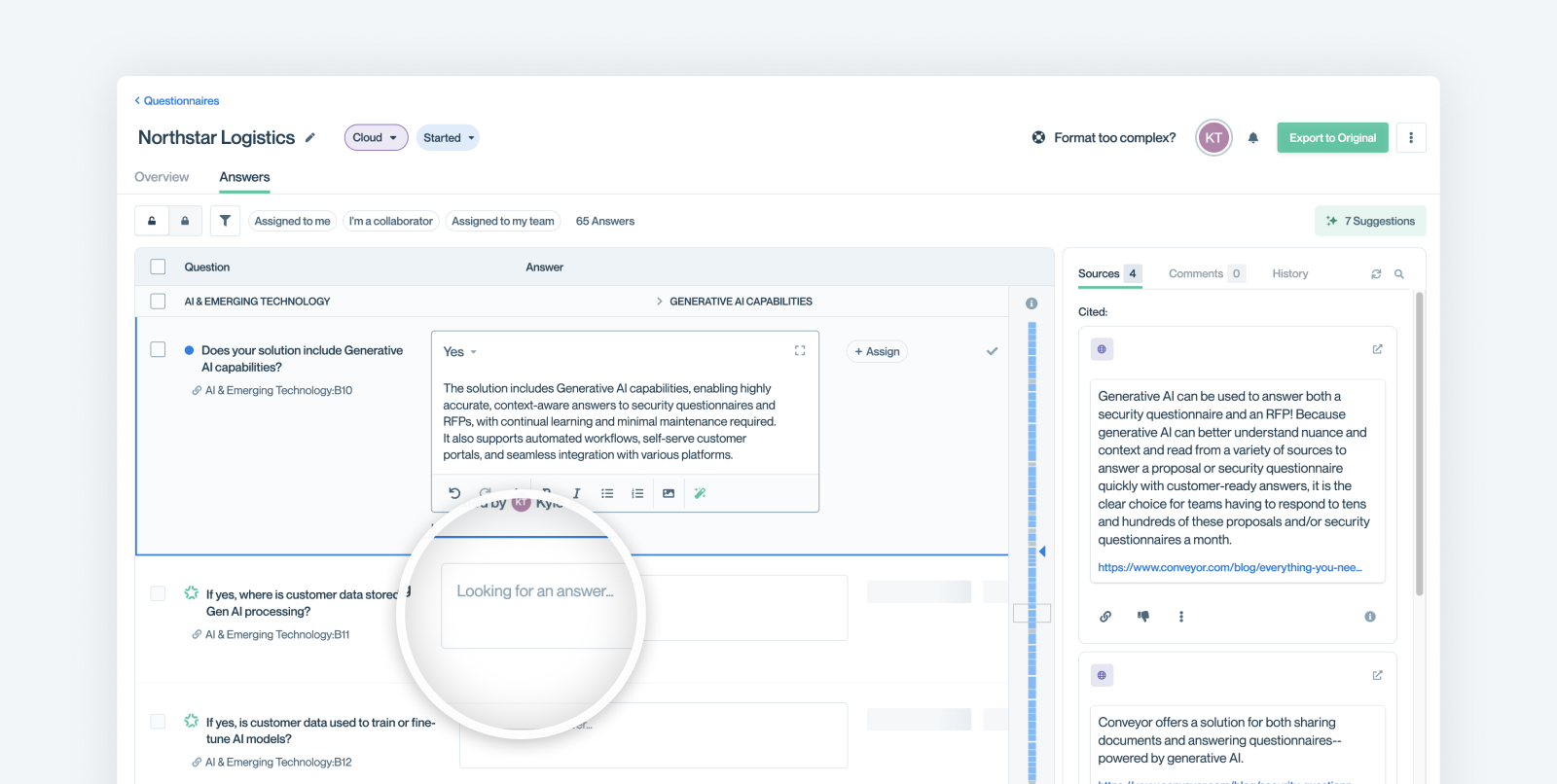The image size is (1557, 784).
Task: Check the customer data stored question checkbox
Action: coord(158,593)
